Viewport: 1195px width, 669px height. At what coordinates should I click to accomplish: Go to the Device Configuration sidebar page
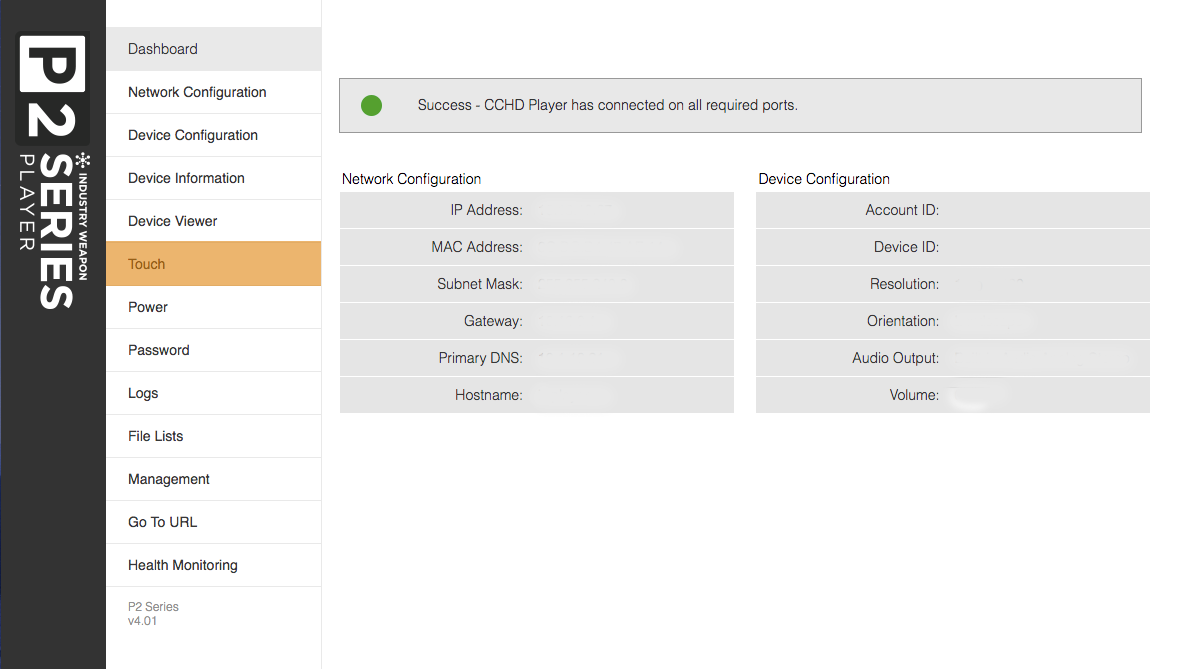click(213, 135)
